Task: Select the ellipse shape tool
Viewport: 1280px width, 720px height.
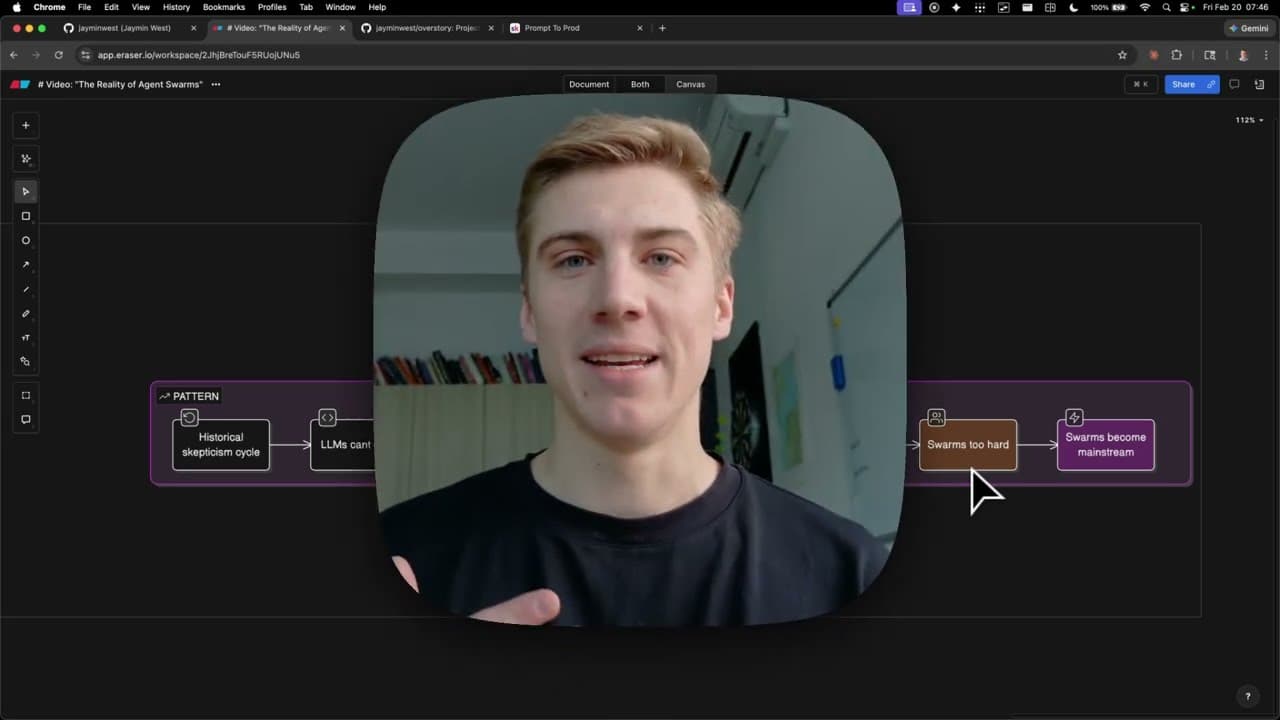Action: [x=26, y=241]
